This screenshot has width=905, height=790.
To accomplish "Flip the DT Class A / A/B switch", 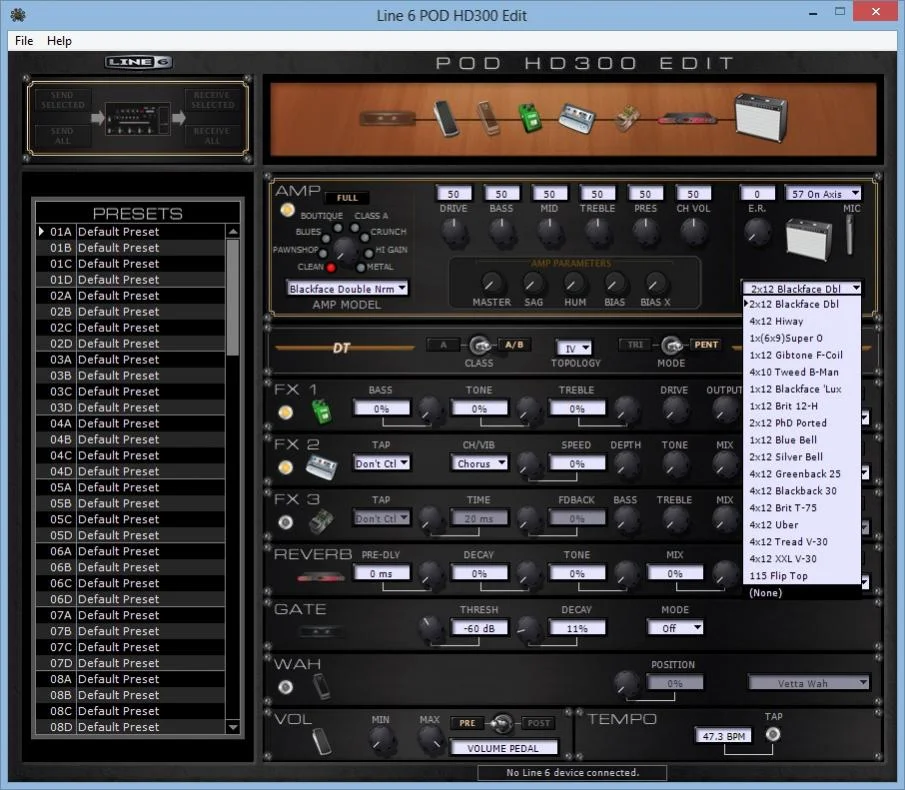I will click(x=479, y=345).
